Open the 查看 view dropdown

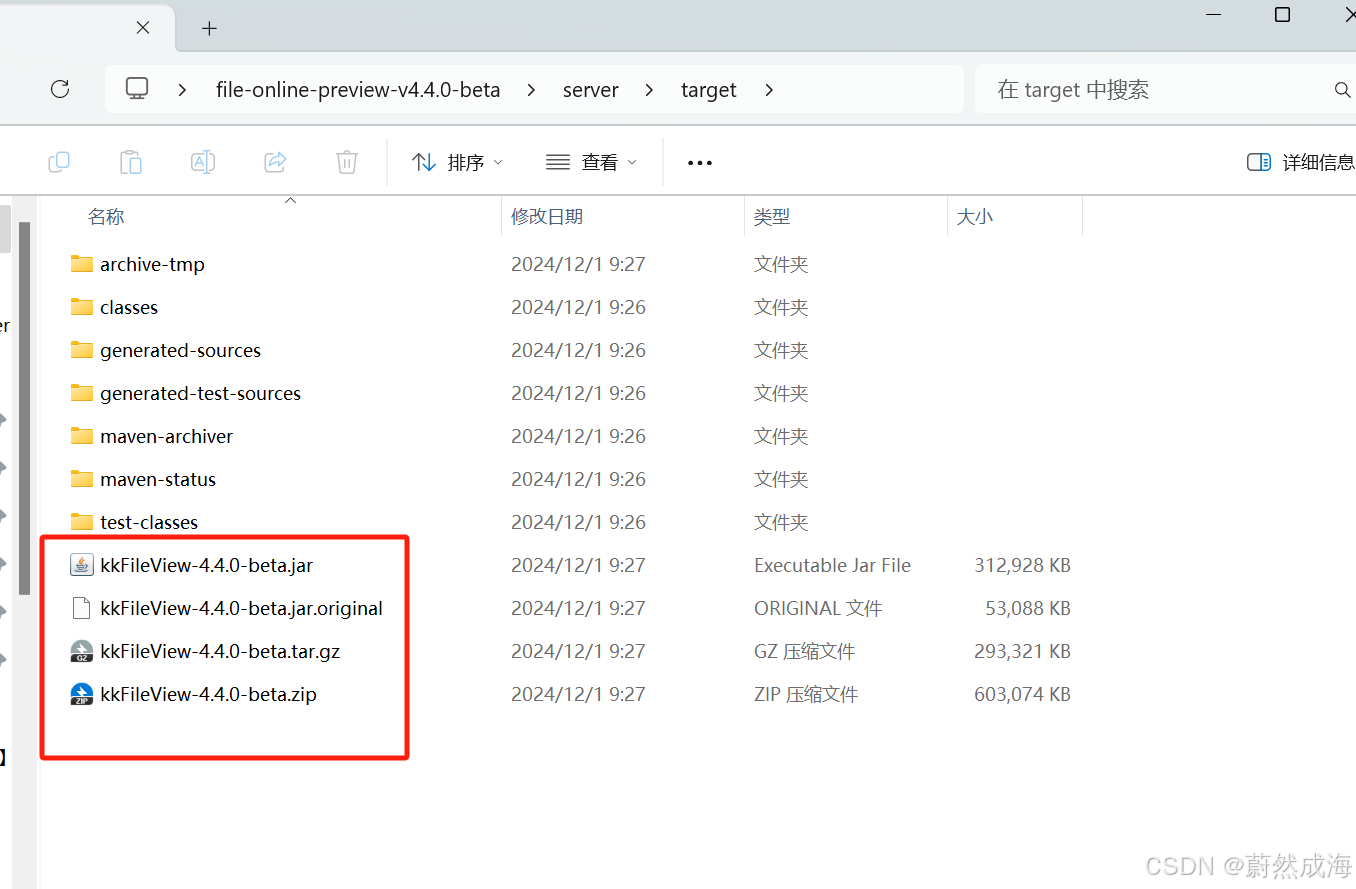tap(591, 162)
